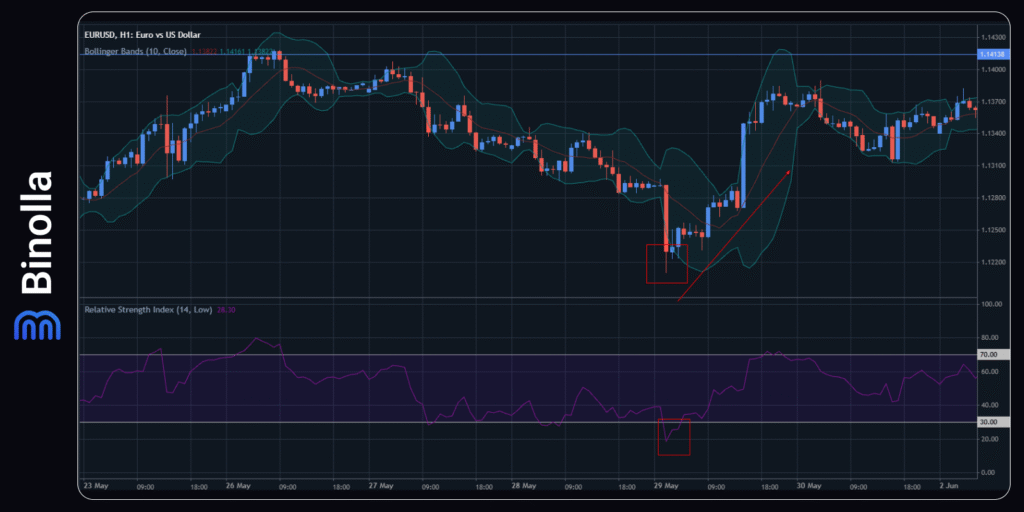This screenshot has width=1024, height=512.
Task: Click the Binolla logo icon
Action: tap(36, 325)
